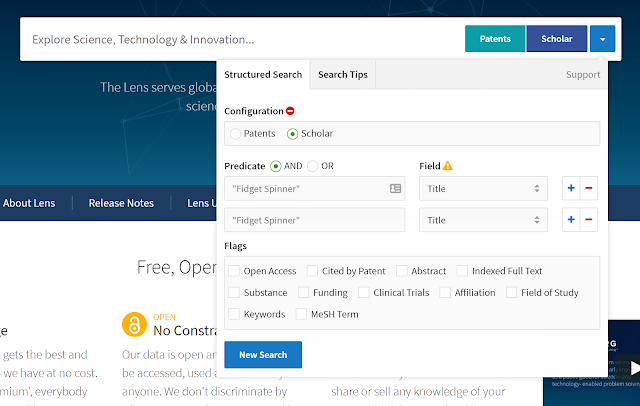This screenshot has width=640, height=406.
Task: Tick the Funding checkbox
Action: click(x=303, y=292)
